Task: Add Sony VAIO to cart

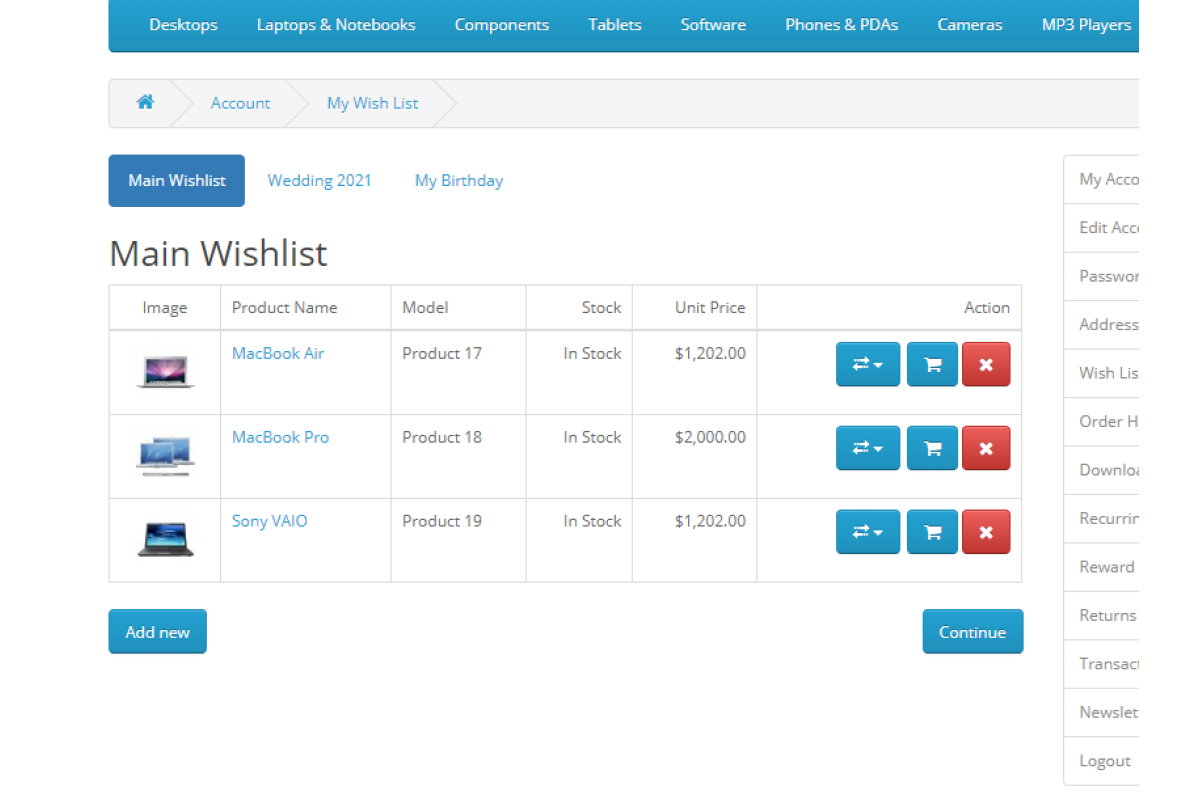Action: 932,532
